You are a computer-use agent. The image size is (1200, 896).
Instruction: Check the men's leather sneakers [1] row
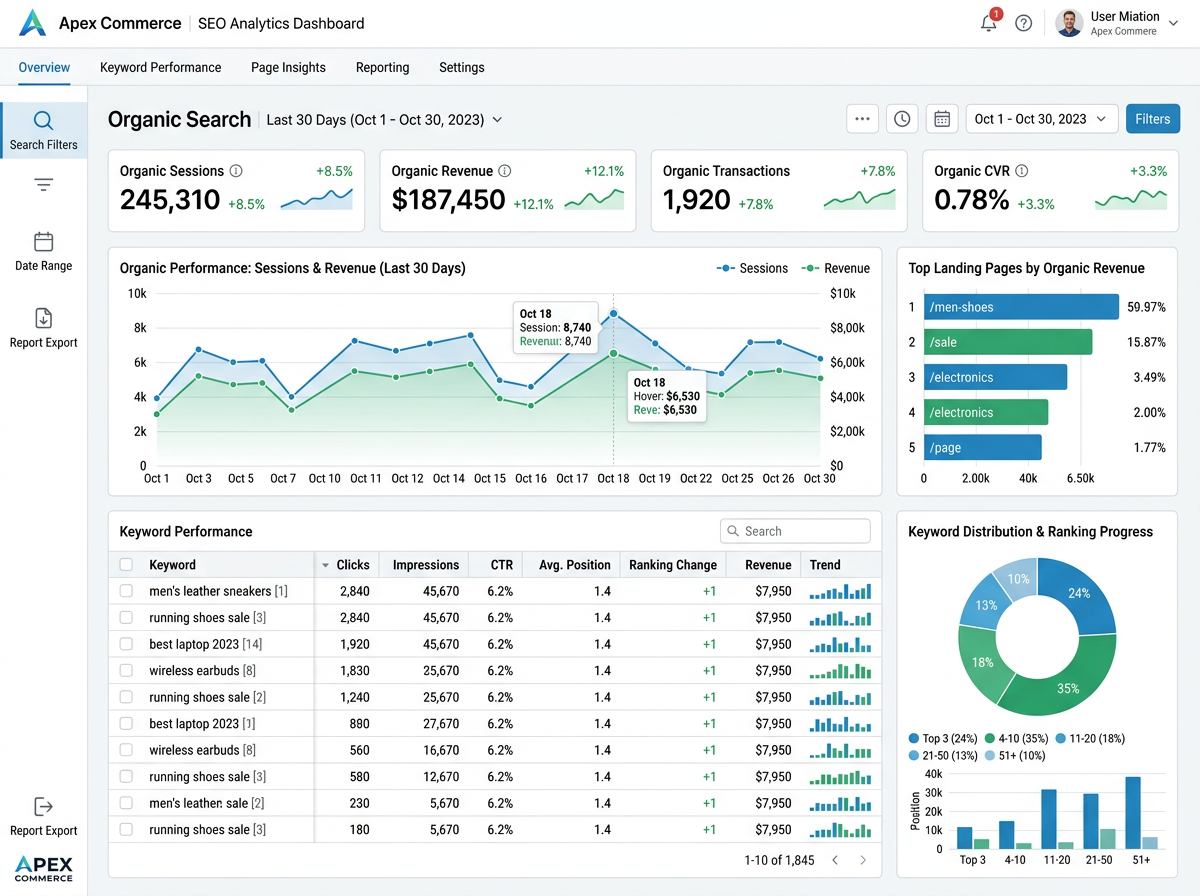126,591
